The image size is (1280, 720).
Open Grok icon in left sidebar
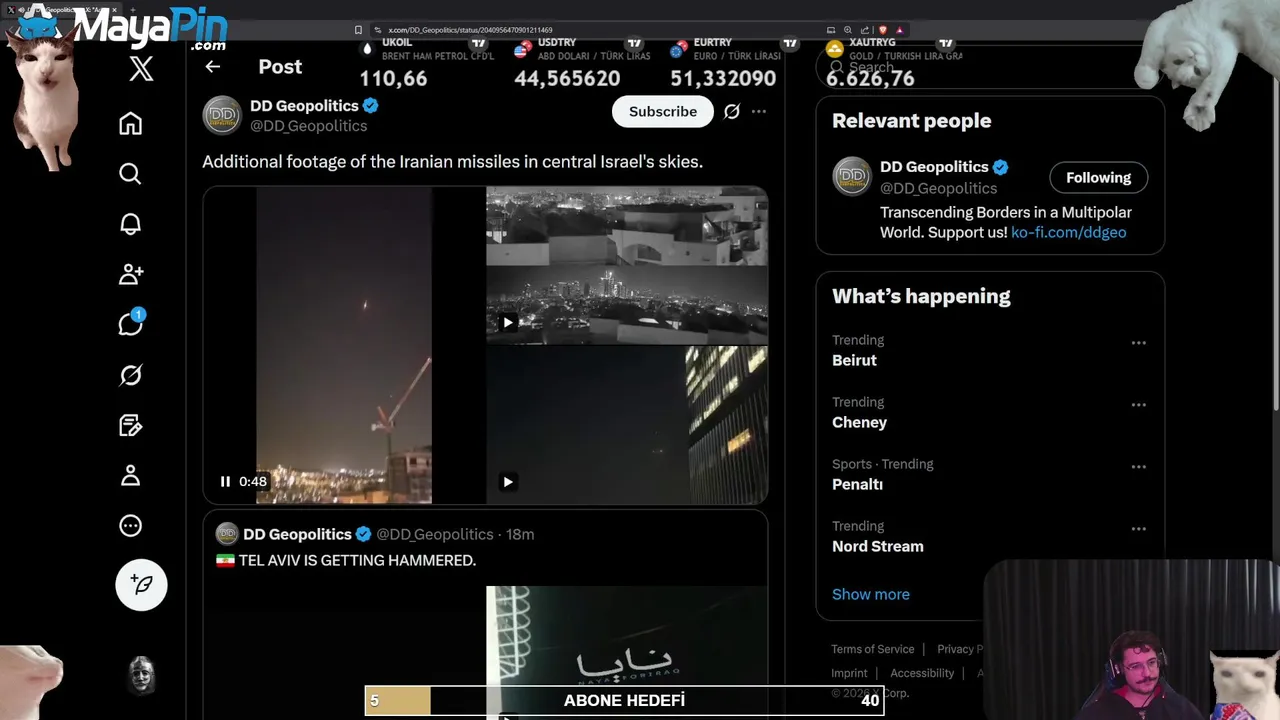(130, 375)
